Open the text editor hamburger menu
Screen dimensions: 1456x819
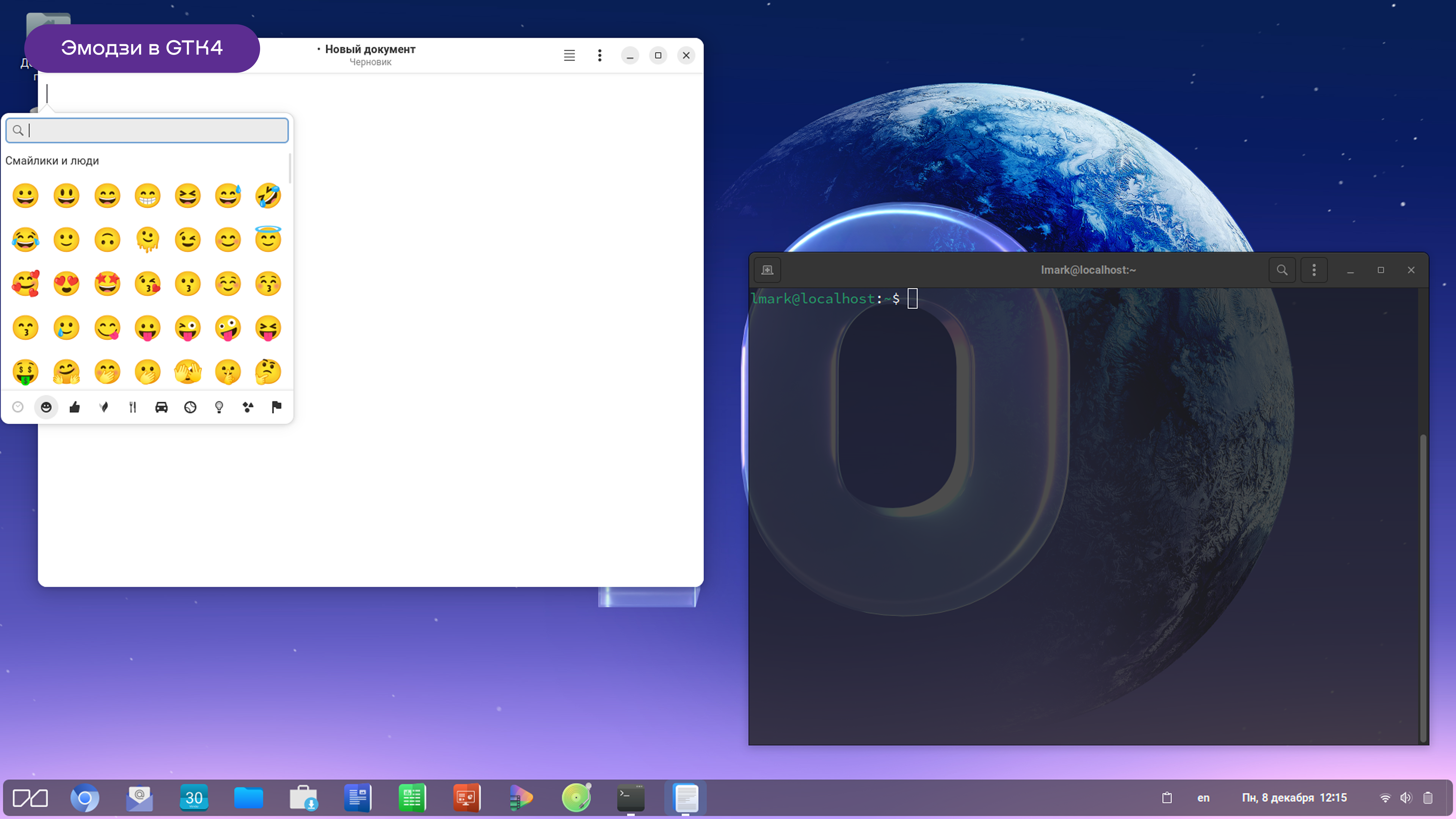point(569,55)
